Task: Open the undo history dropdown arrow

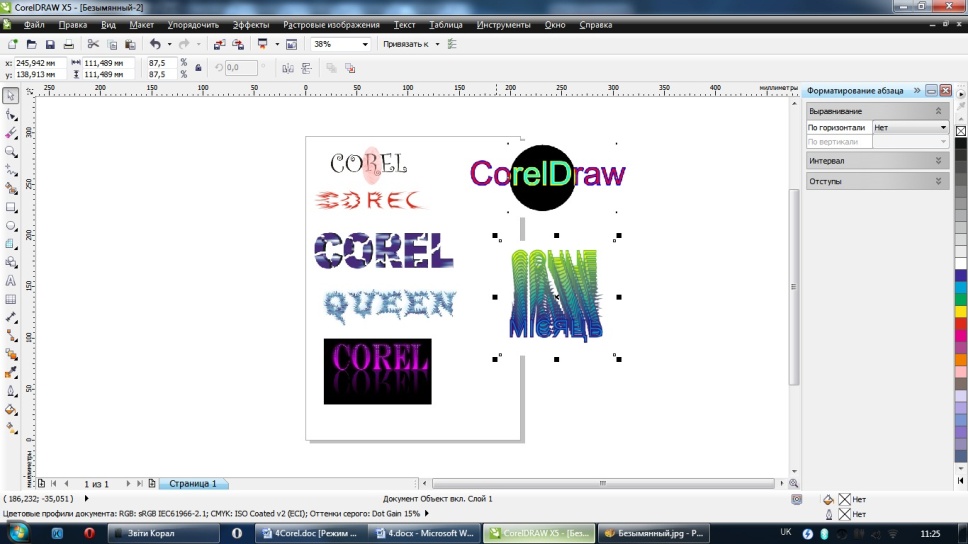Action: point(170,44)
